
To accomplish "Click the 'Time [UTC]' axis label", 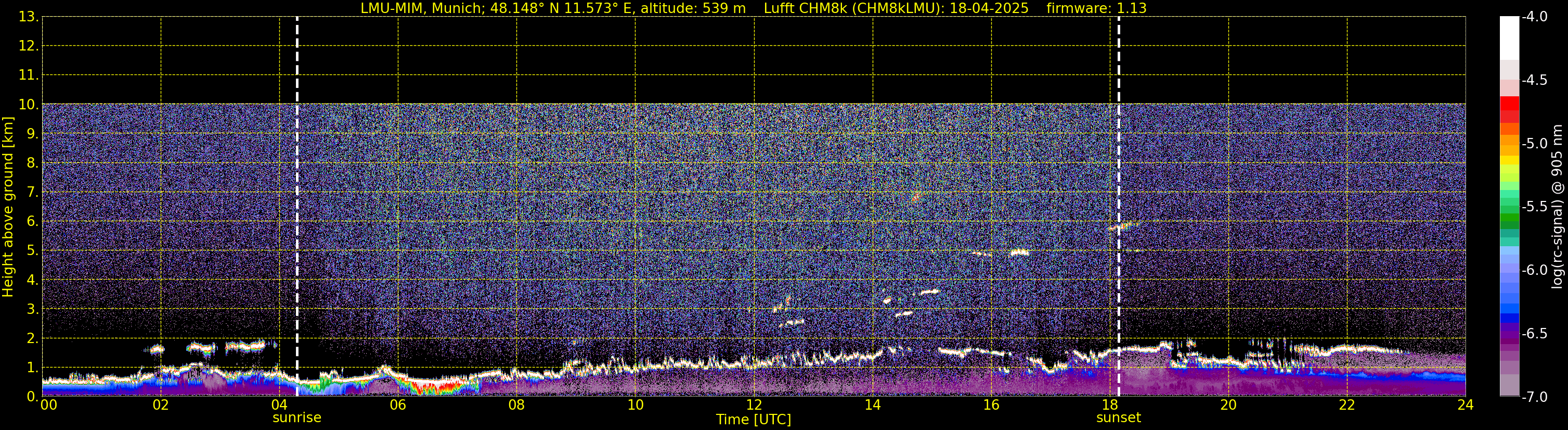I will click(754, 420).
